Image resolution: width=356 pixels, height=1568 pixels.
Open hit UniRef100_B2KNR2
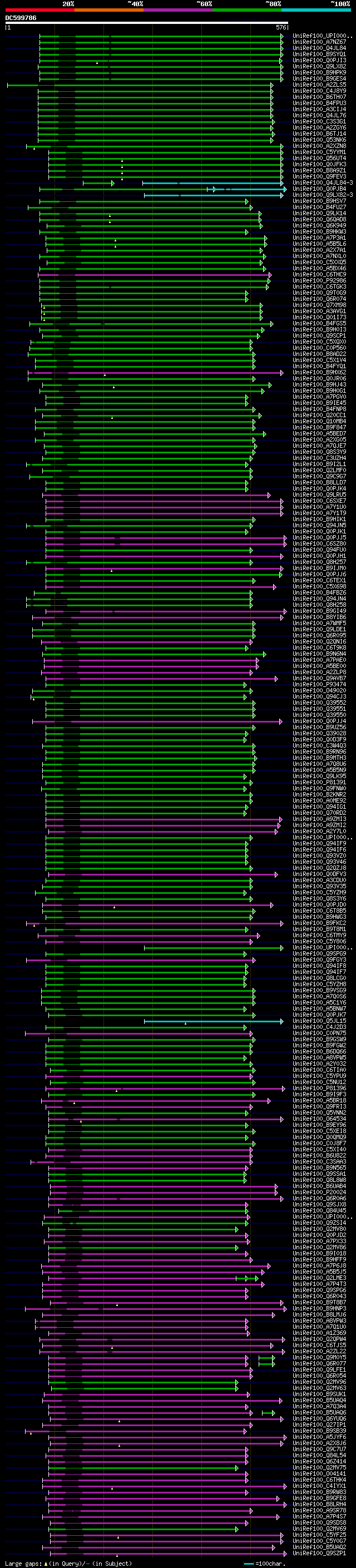coord(319,794)
